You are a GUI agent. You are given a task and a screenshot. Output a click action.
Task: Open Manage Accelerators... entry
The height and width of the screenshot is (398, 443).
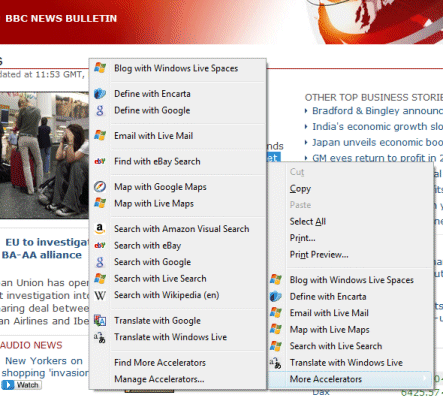click(159, 379)
